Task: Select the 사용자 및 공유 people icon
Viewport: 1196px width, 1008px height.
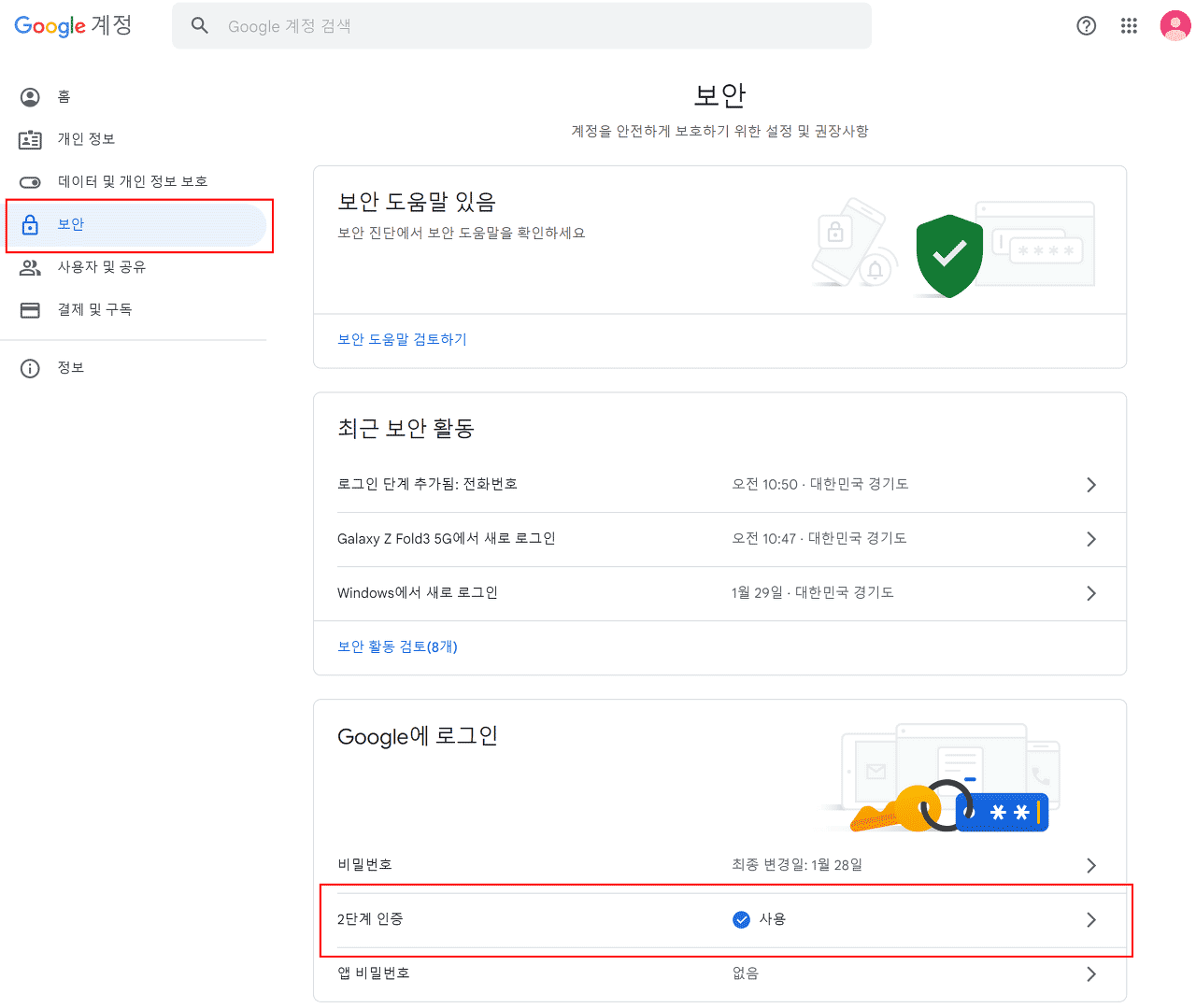Action: (31, 267)
